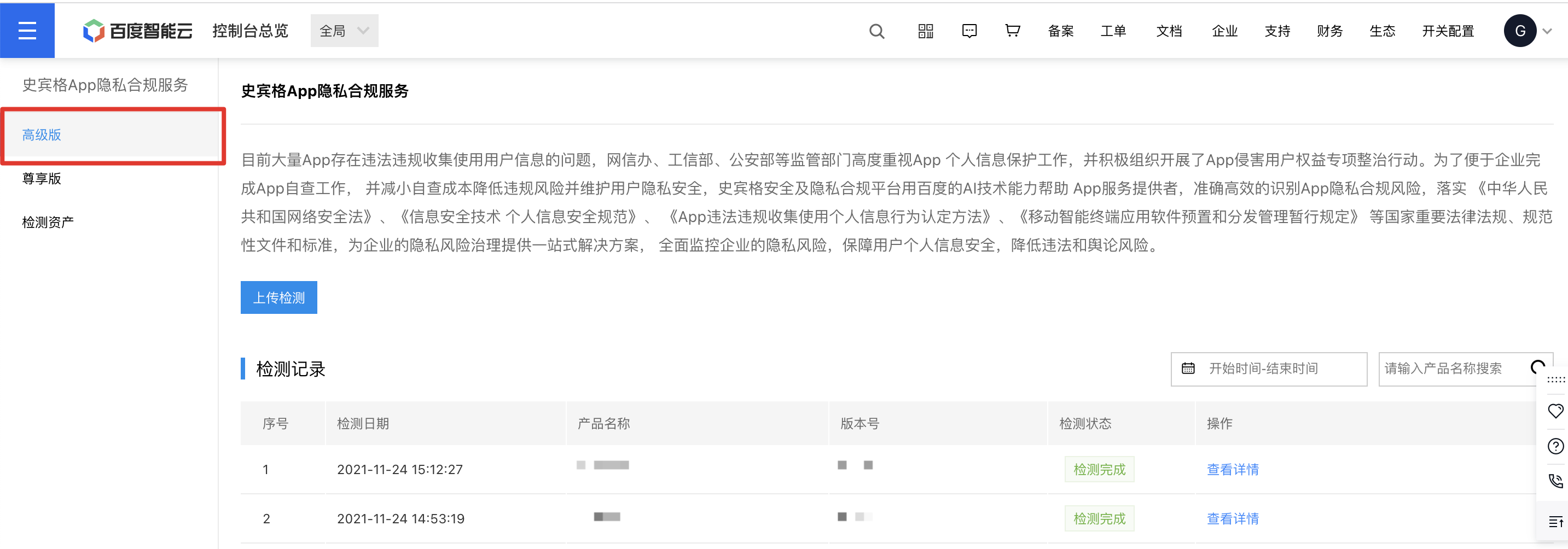Image resolution: width=1568 pixels, height=549 pixels.
Task: Open the 开始时间-结束时间 date range picker
Action: click(x=1269, y=369)
